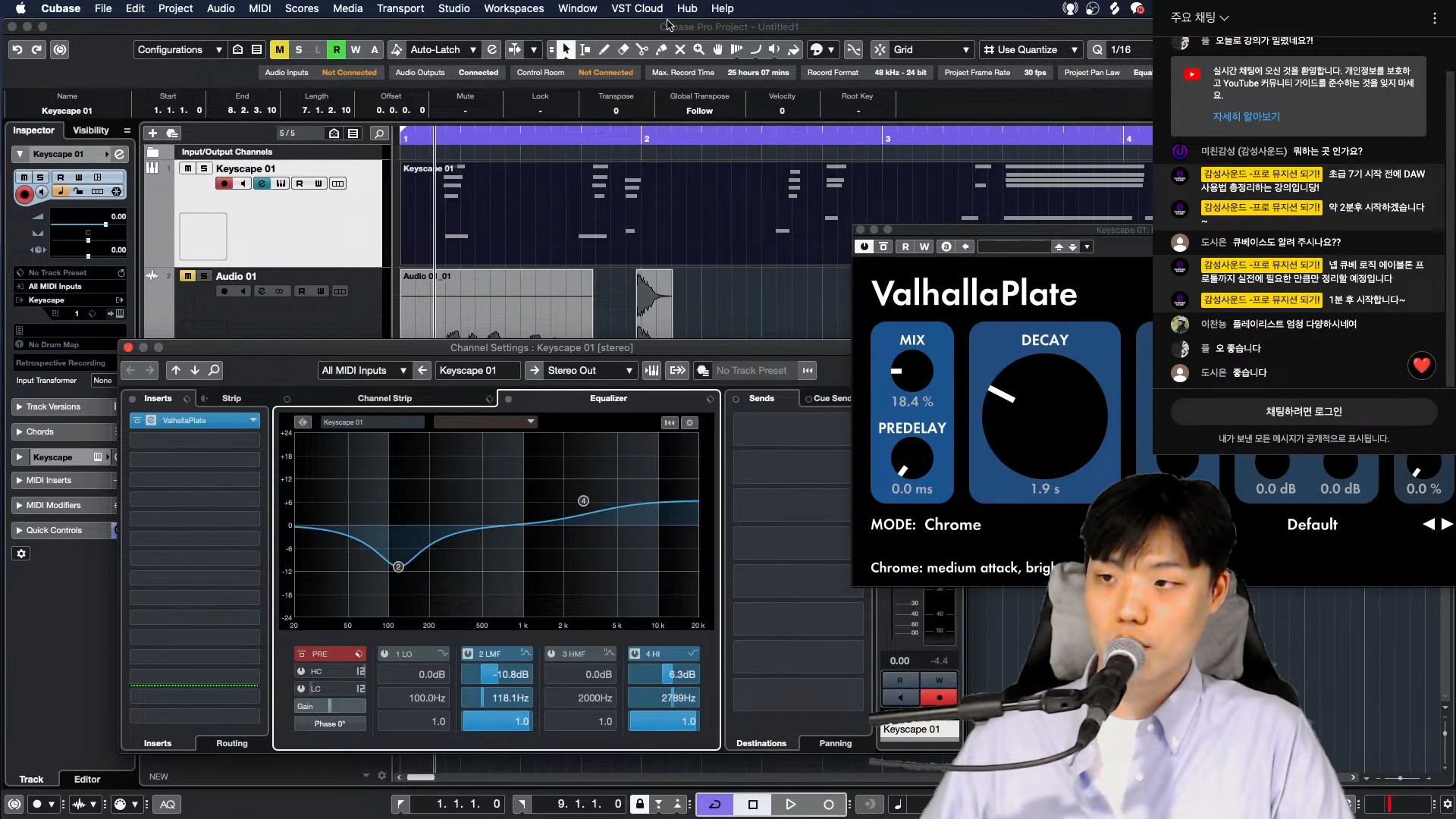Adjust the ValhallaPlate DECAY knob

(x=1044, y=416)
